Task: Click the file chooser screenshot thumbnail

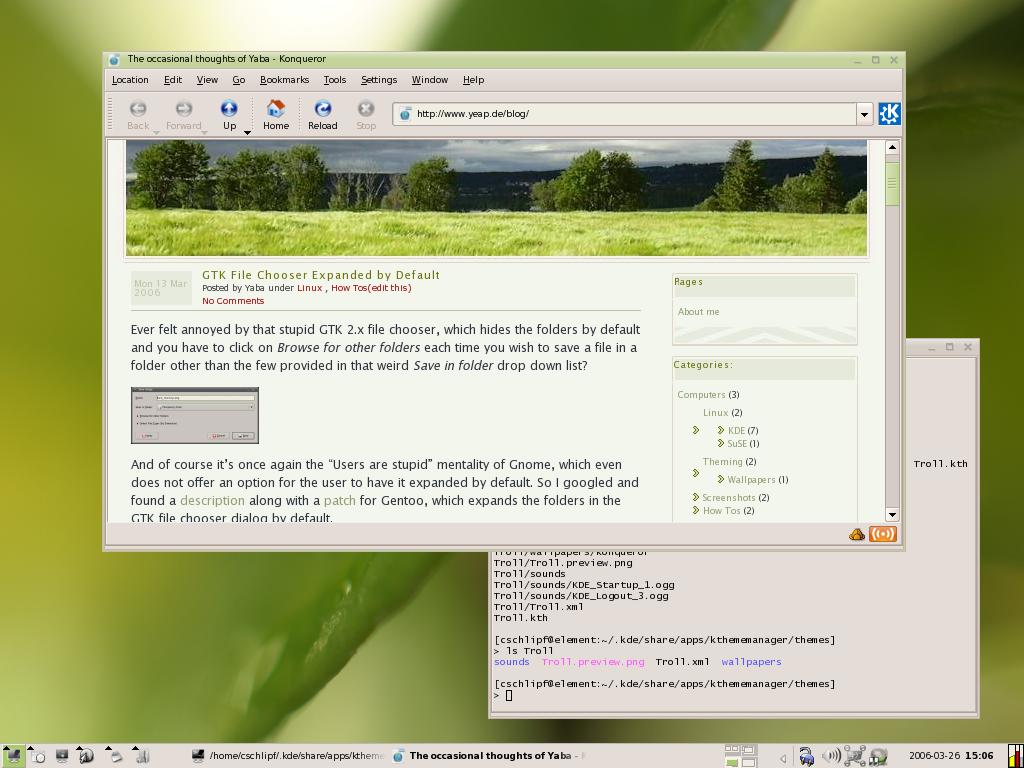Action: [195, 415]
